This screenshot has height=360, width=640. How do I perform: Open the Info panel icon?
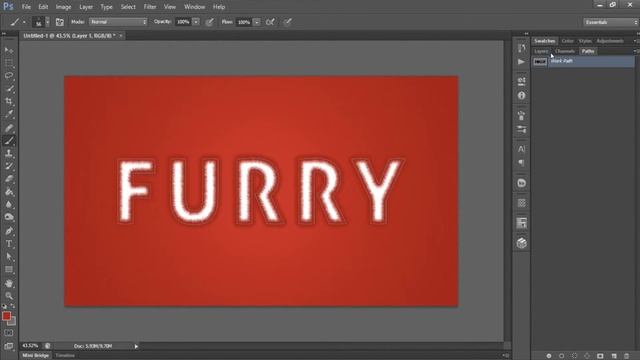[x=521, y=96]
